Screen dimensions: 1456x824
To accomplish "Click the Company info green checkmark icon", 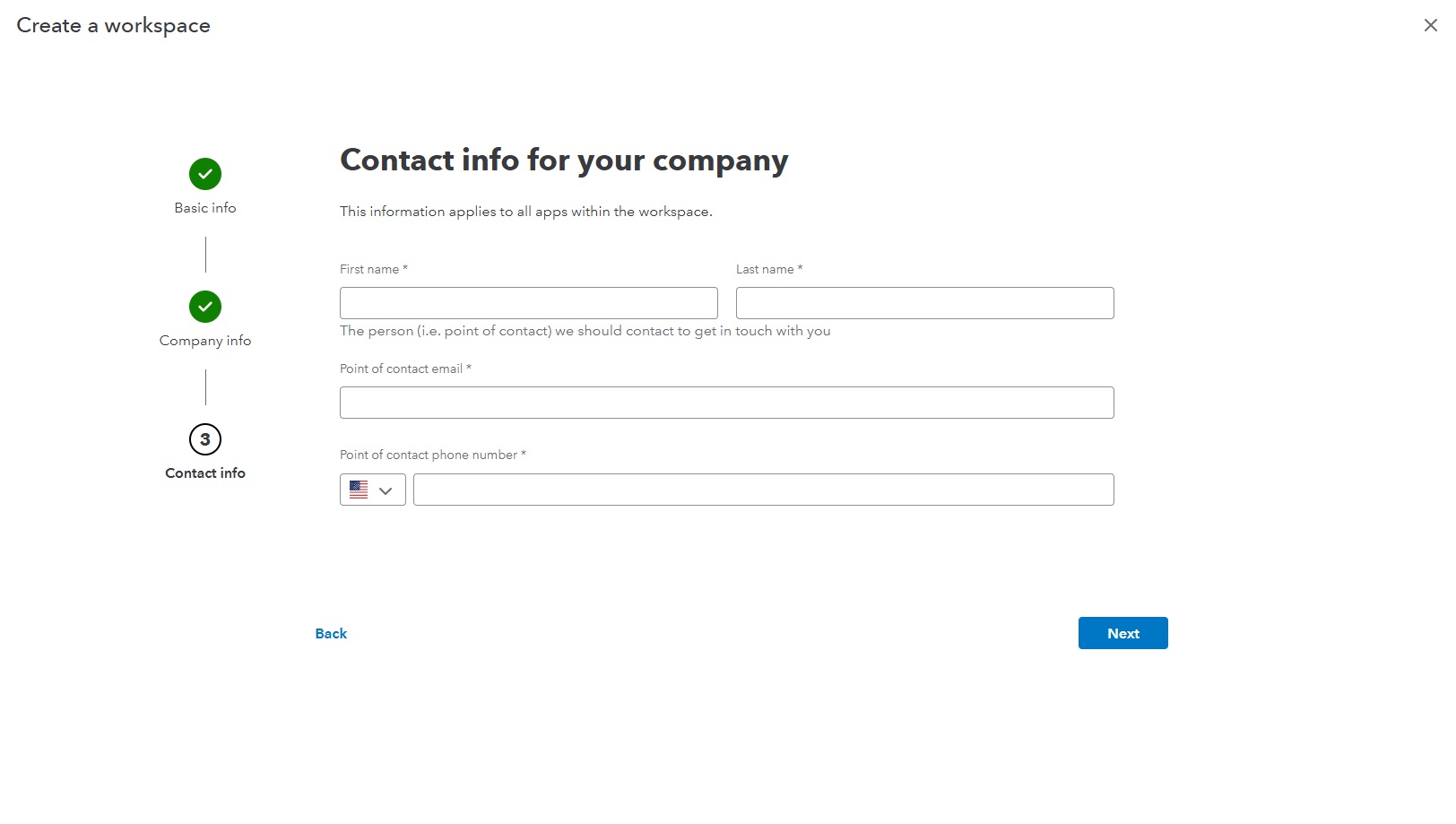I will click(x=205, y=307).
